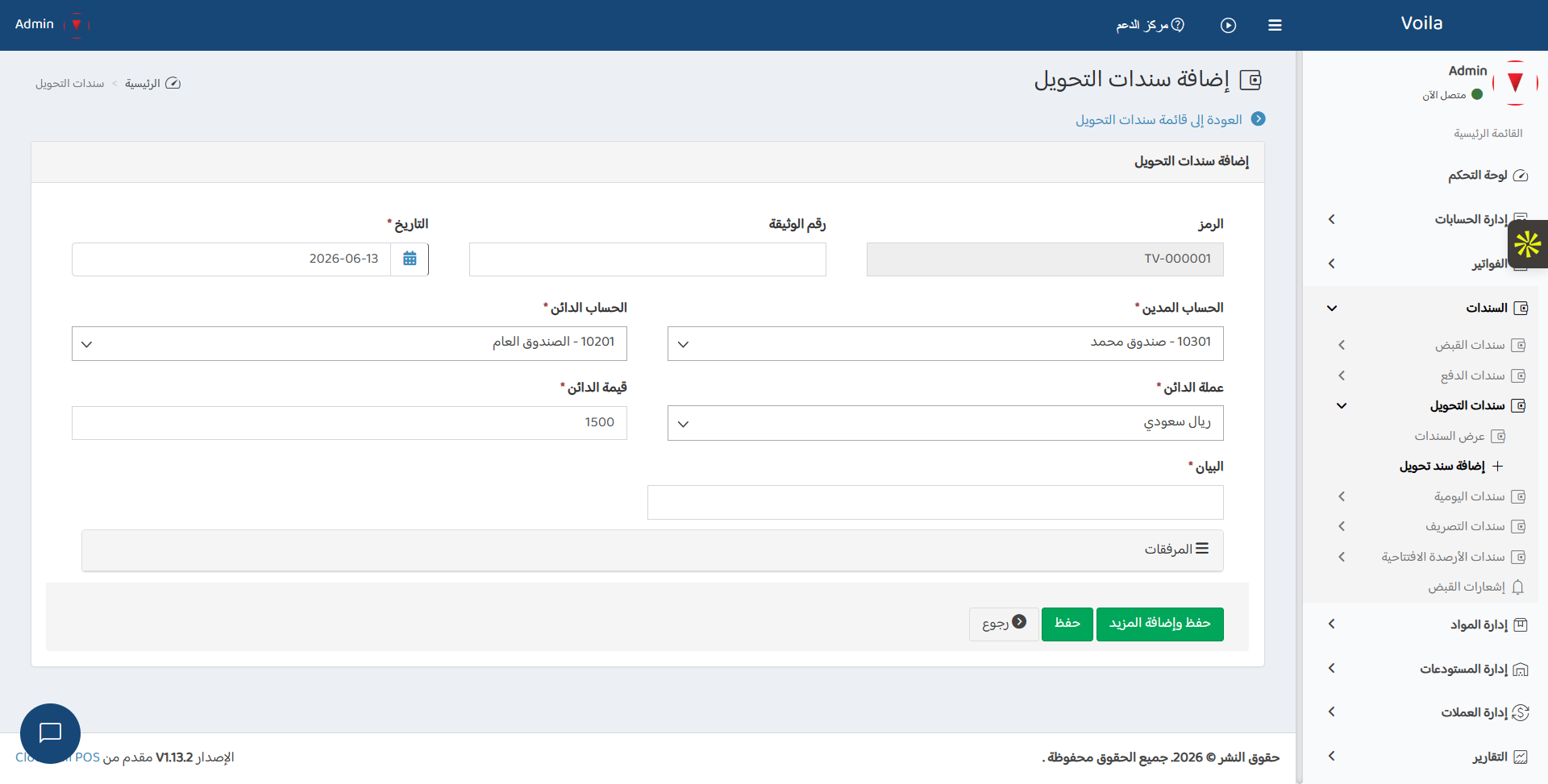Screen dimensions: 1548x784
Task: Click the date field showing 2026-06-13
Action: 231,259
